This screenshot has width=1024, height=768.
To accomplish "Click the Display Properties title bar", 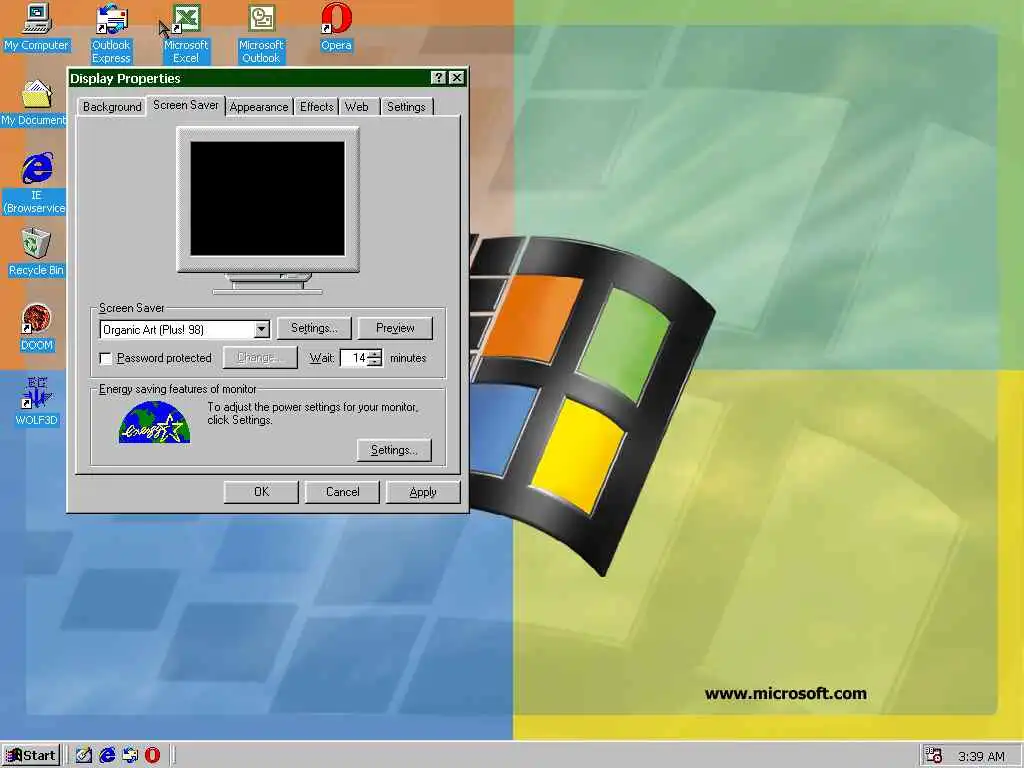I will [248, 78].
